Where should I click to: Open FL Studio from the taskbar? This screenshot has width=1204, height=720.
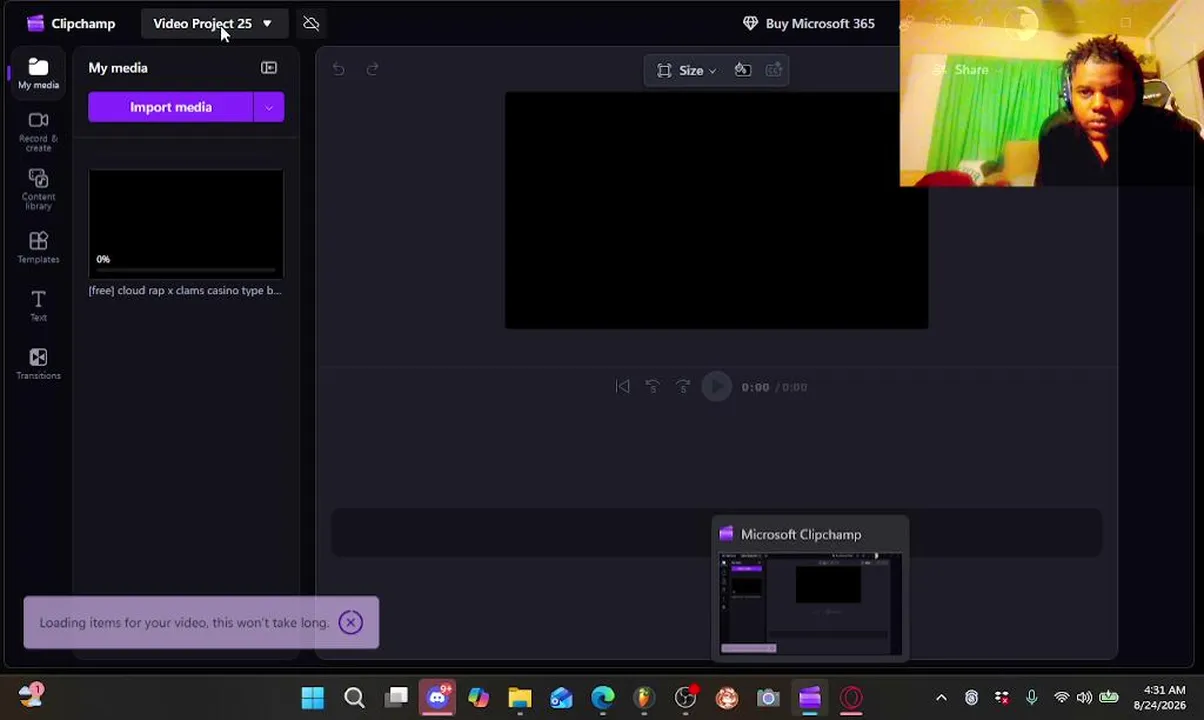point(643,698)
